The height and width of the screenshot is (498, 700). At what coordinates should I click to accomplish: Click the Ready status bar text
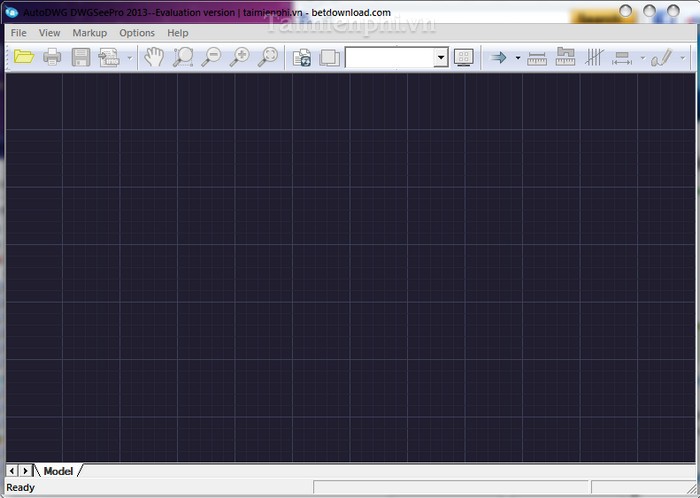(20, 487)
